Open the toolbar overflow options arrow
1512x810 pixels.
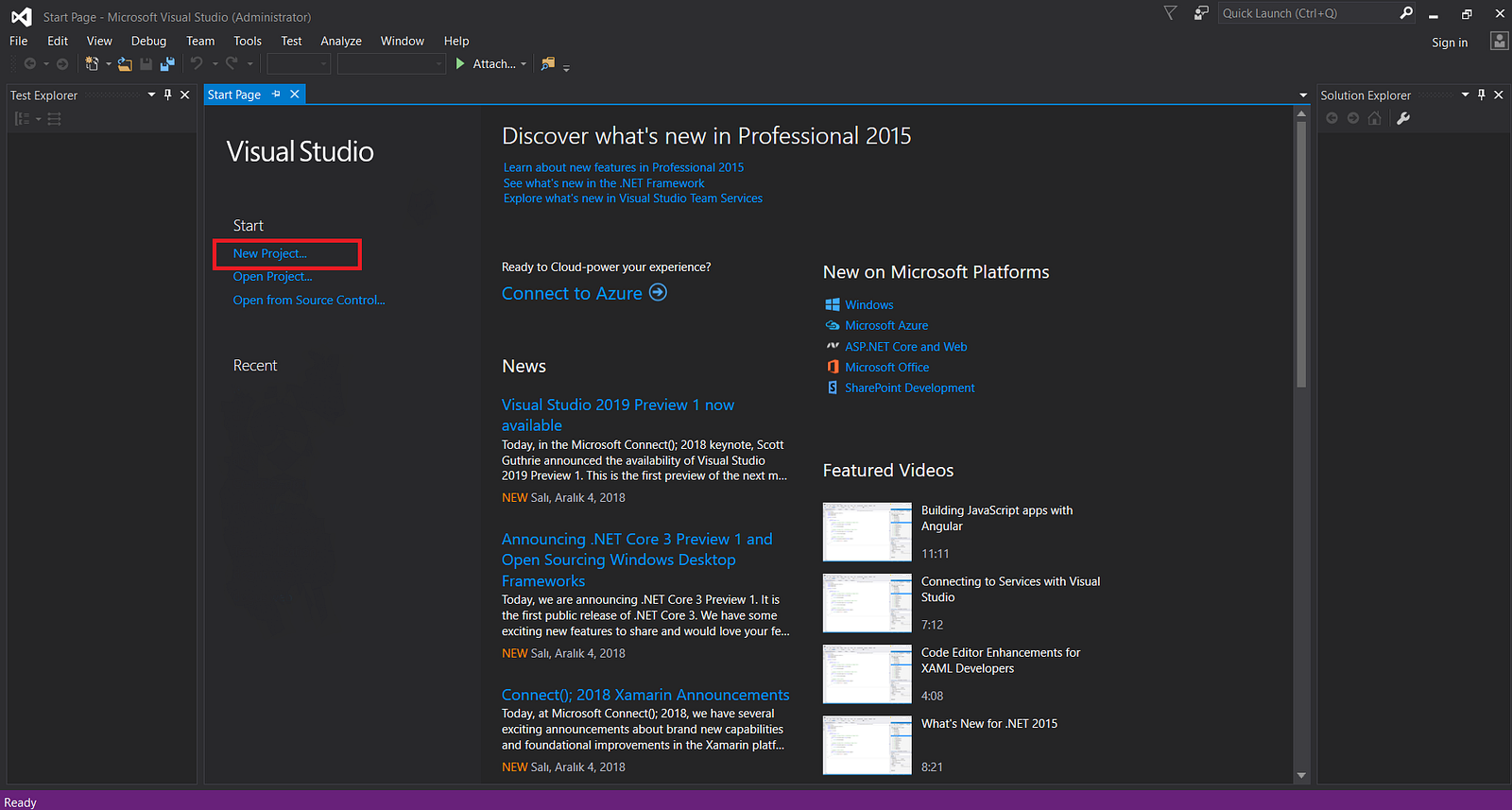566,67
